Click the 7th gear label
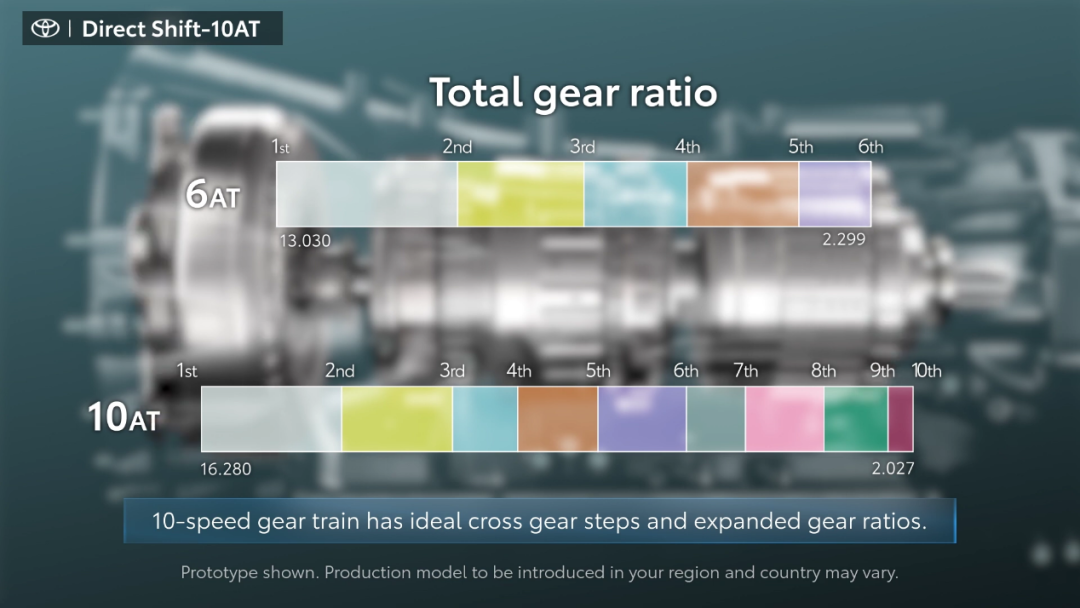 point(745,371)
